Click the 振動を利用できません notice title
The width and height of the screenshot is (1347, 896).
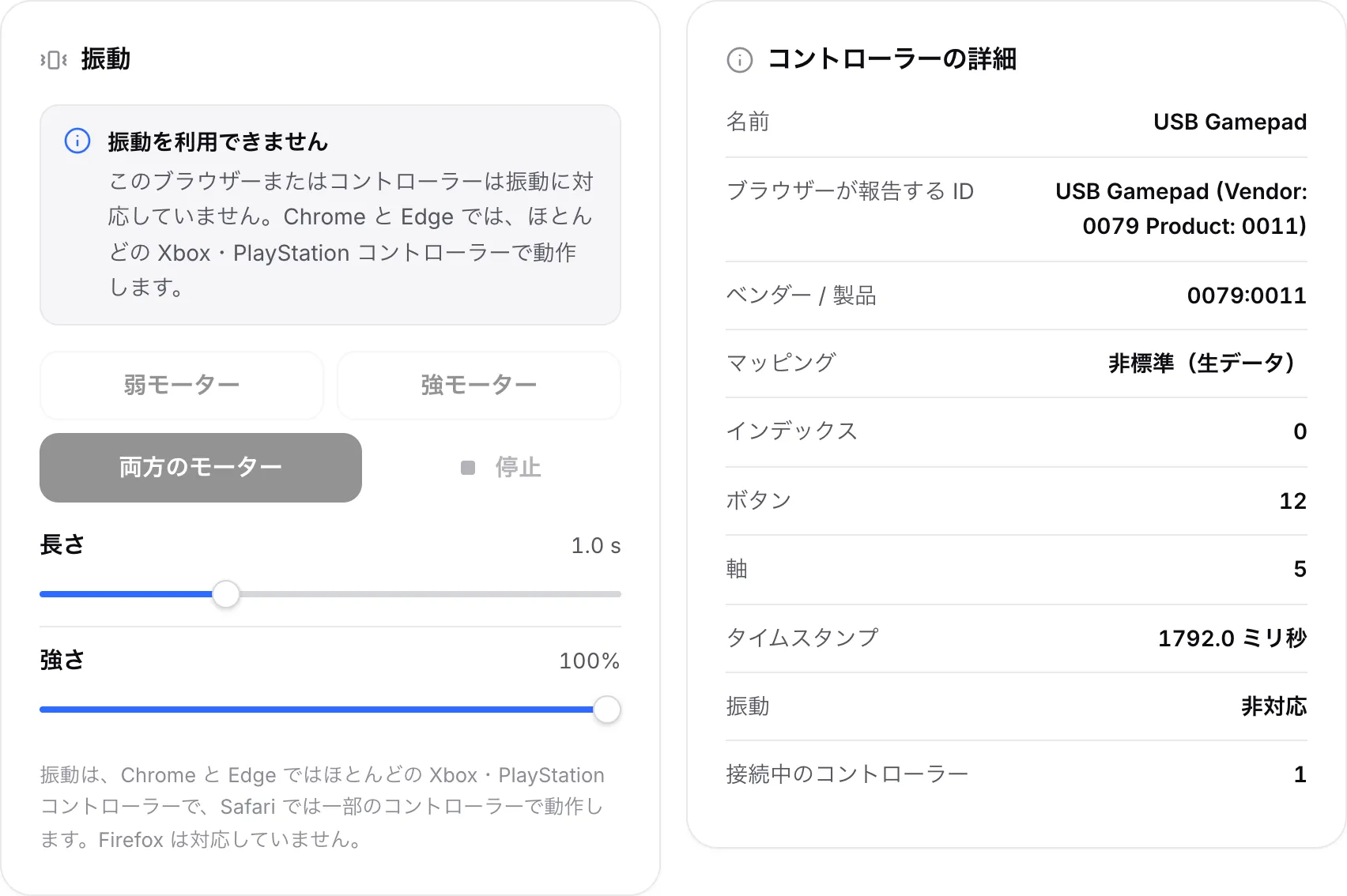[218, 142]
